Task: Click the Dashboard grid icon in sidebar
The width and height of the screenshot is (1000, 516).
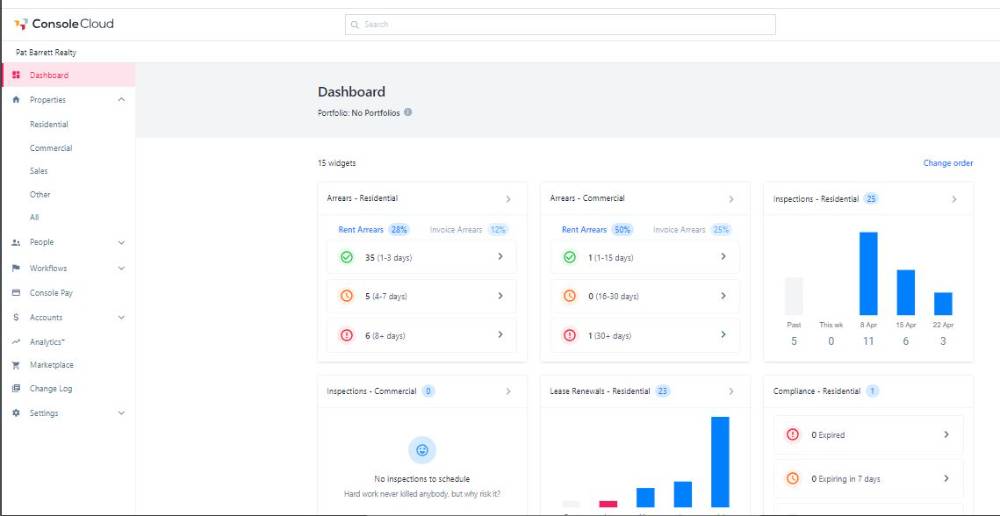Action: (16, 75)
